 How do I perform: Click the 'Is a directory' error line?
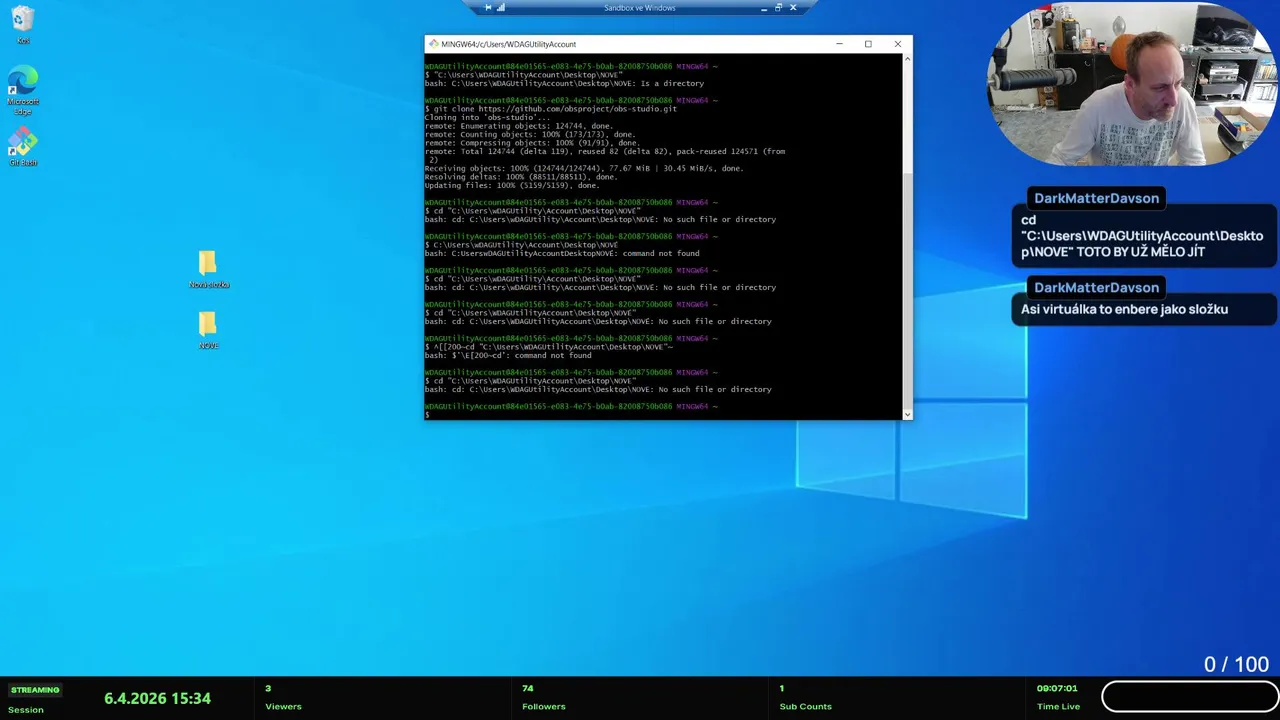pos(564,83)
